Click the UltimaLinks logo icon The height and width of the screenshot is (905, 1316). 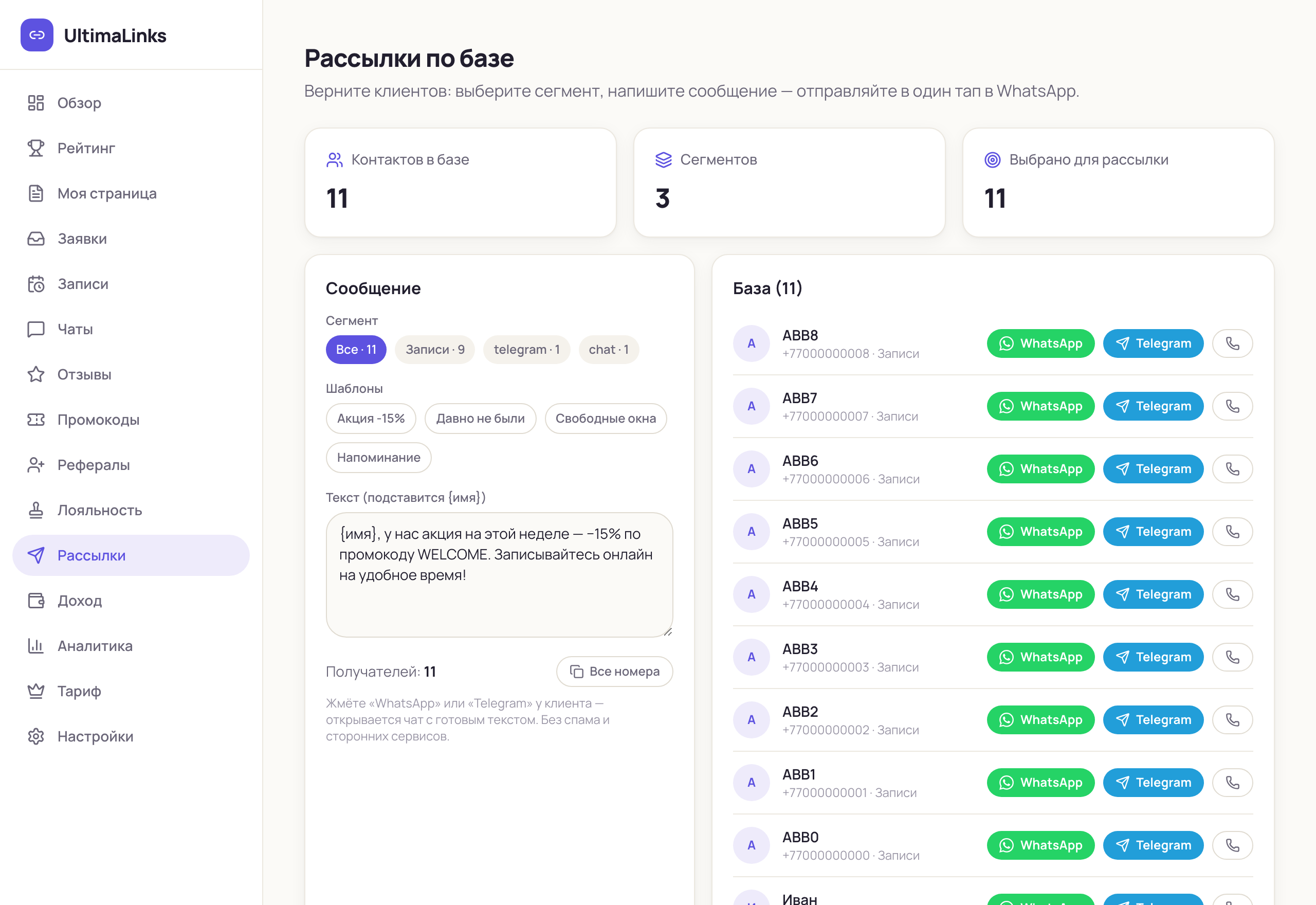[37, 35]
